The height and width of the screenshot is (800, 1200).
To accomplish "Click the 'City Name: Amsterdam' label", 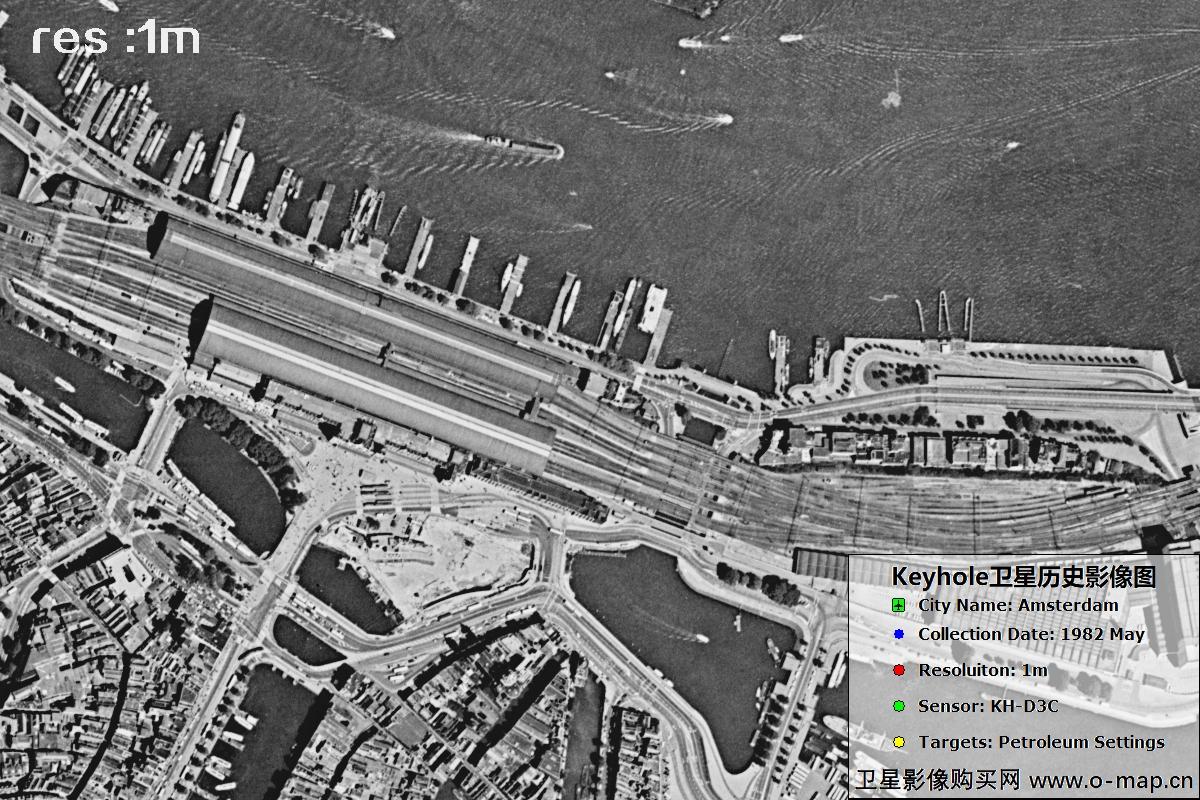I will (1018, 605).
